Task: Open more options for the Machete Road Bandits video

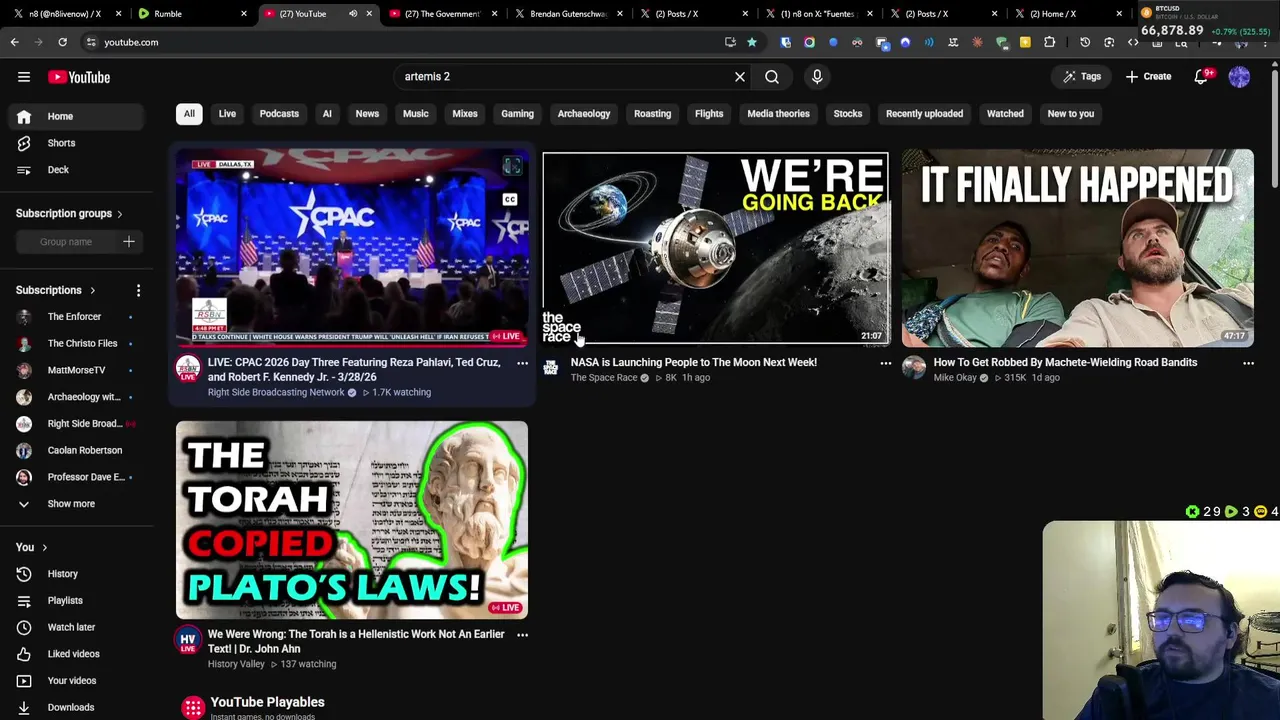Action: click(x=1248, y=363)
